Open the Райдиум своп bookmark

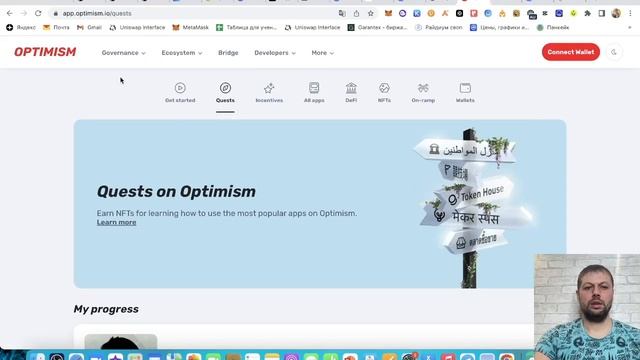click(438, 27)
